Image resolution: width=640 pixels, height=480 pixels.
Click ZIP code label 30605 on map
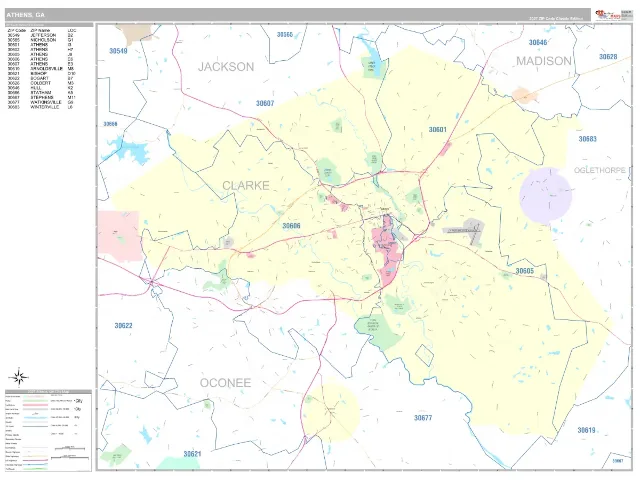(x=524, y=271)
